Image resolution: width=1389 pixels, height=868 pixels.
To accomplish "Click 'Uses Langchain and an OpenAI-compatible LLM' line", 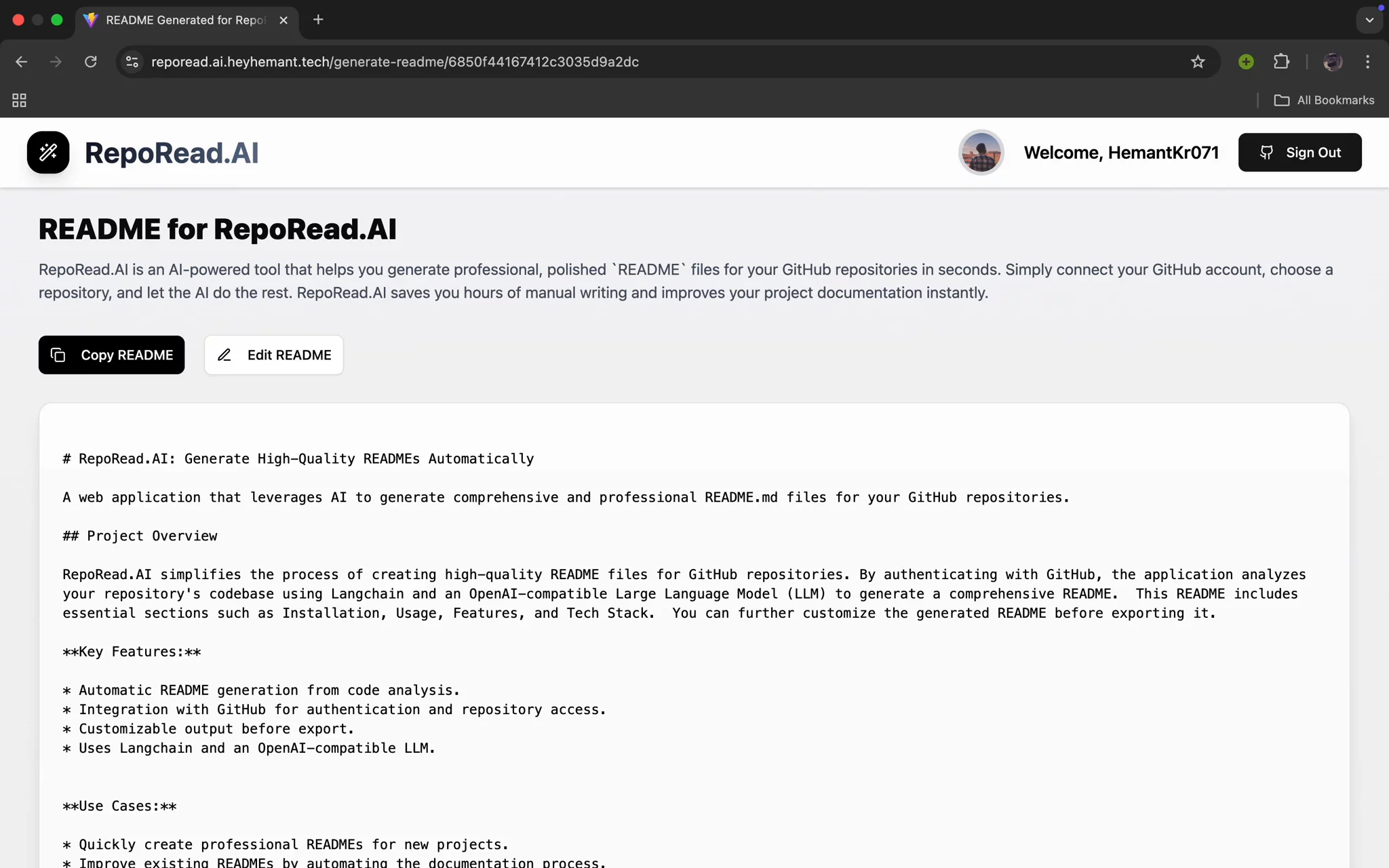I will [x=250, y=749].
